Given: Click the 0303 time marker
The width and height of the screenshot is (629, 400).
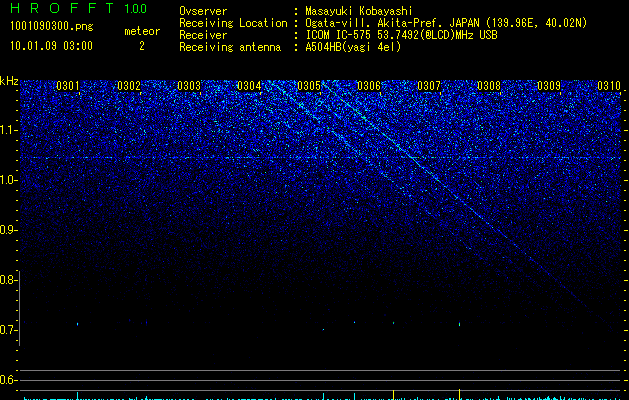Looking at the screenshot, I should pyautogui.click(x=189, y=86).
